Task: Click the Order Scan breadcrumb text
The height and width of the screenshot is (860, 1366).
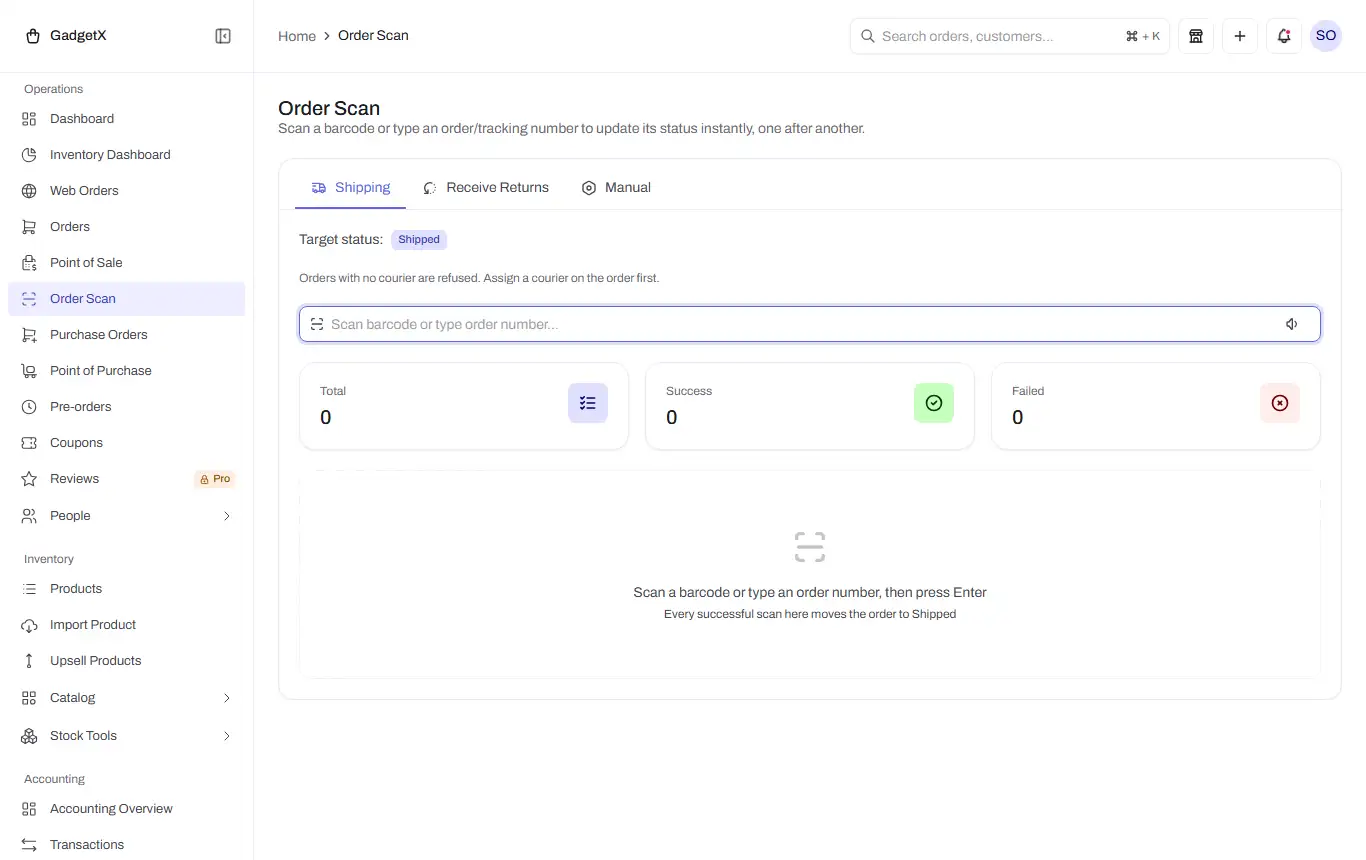Action: click(x=373, y=36)
